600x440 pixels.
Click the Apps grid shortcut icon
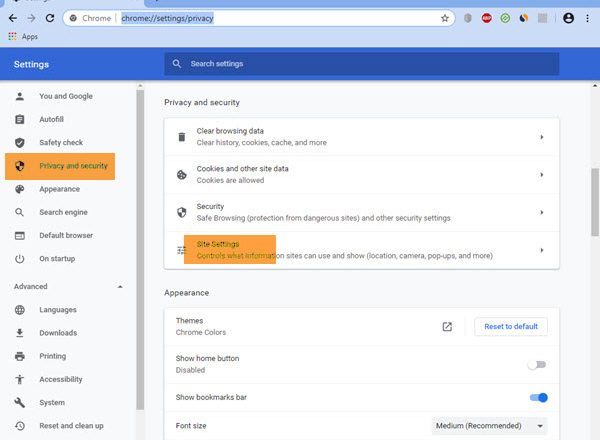pyautogui.click(x=12, y=37)
